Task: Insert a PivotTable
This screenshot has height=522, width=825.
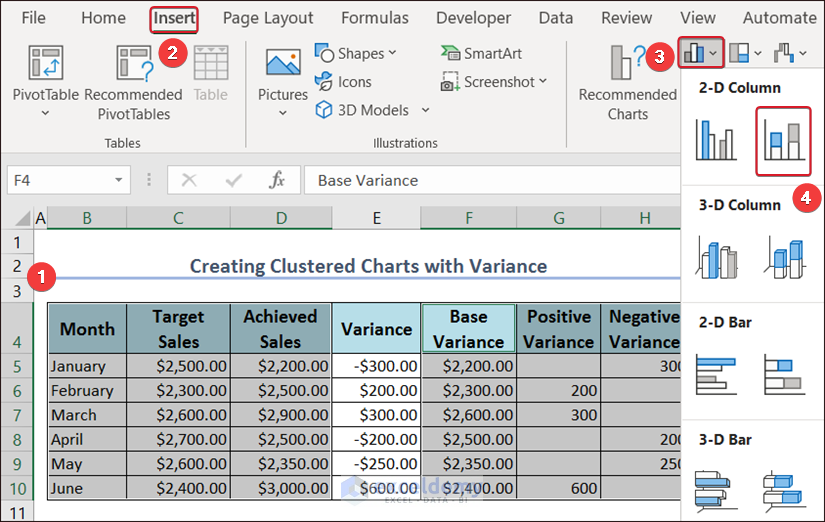Action: click(46, 80)
